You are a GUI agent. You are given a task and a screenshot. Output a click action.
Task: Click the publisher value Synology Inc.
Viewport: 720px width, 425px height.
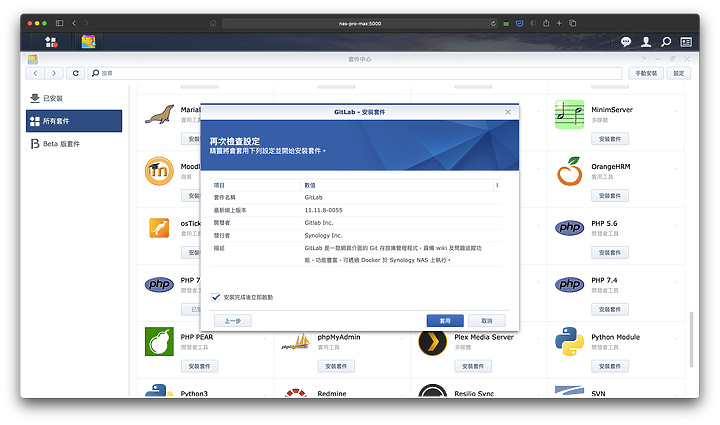(x=323, y=235)
